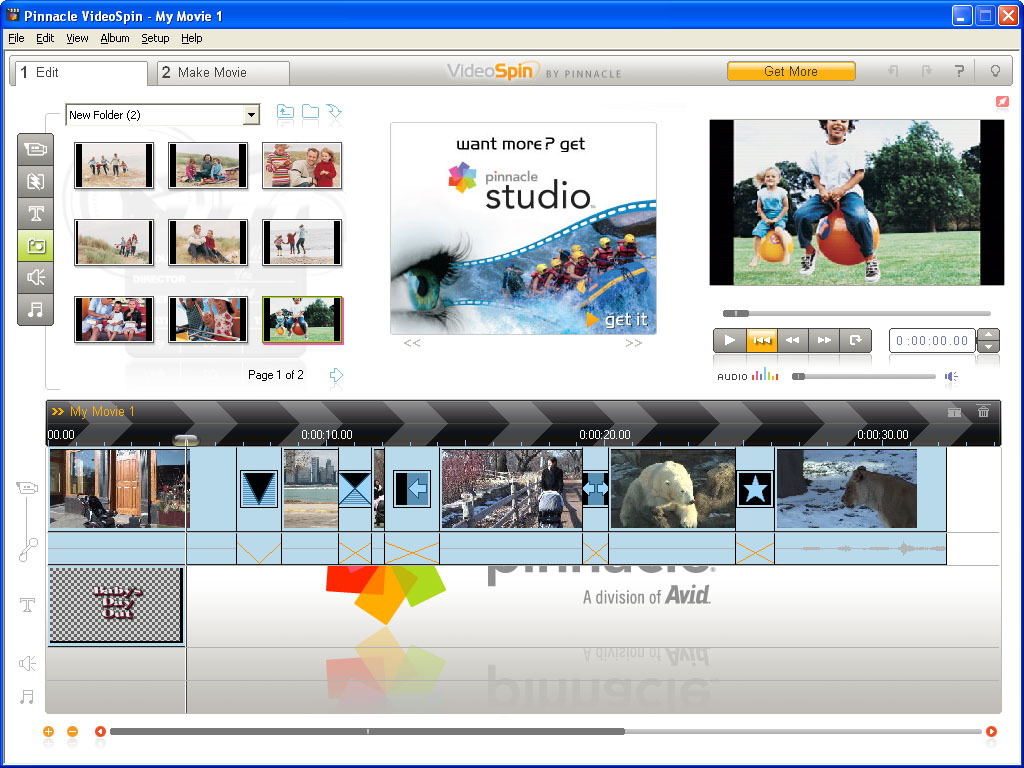Click the player scrubber slider handle
Image resolution: width=1024 pixels, height=768 pixels.
[736, 313]
